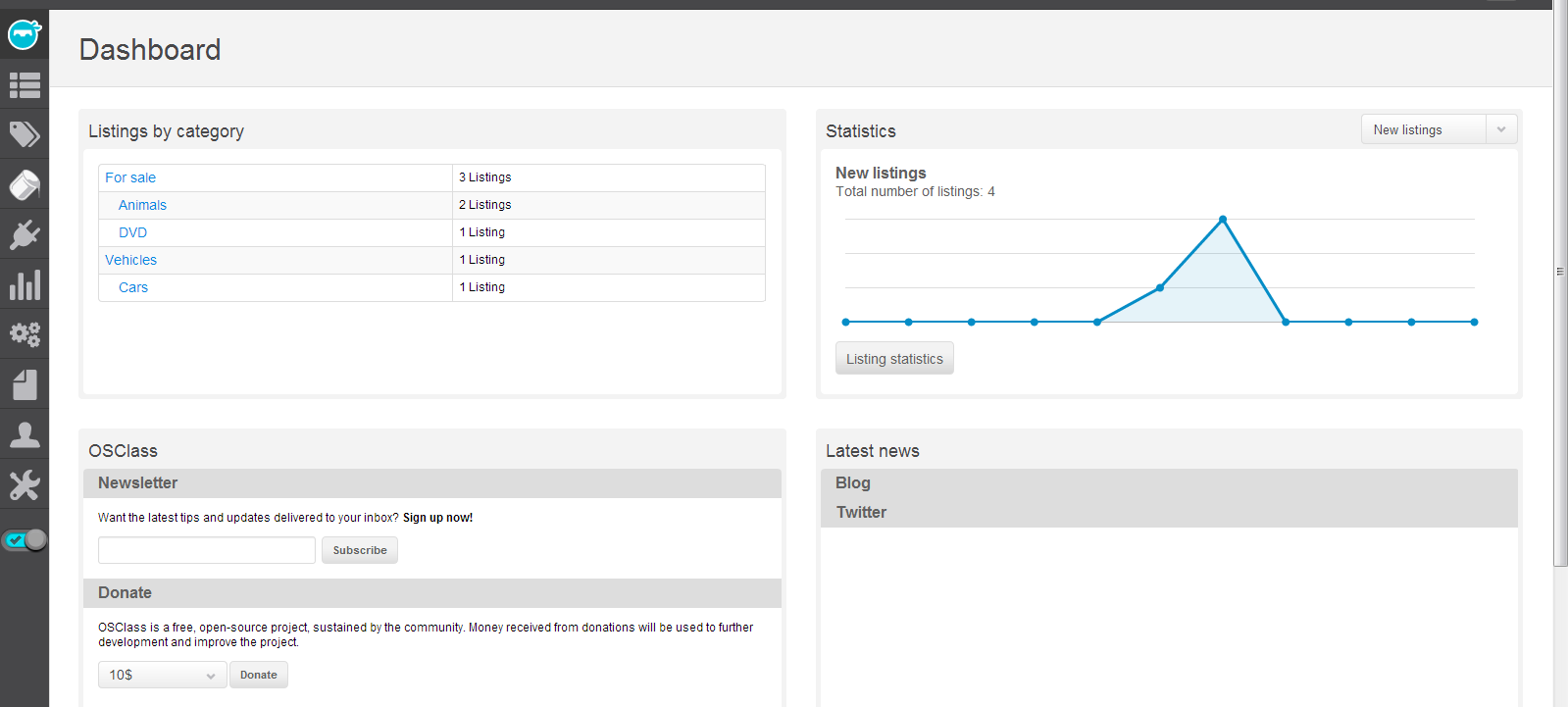Click the 'Sign up now!' text
This screenshot has height=707, width=1568.
[437, 518]
